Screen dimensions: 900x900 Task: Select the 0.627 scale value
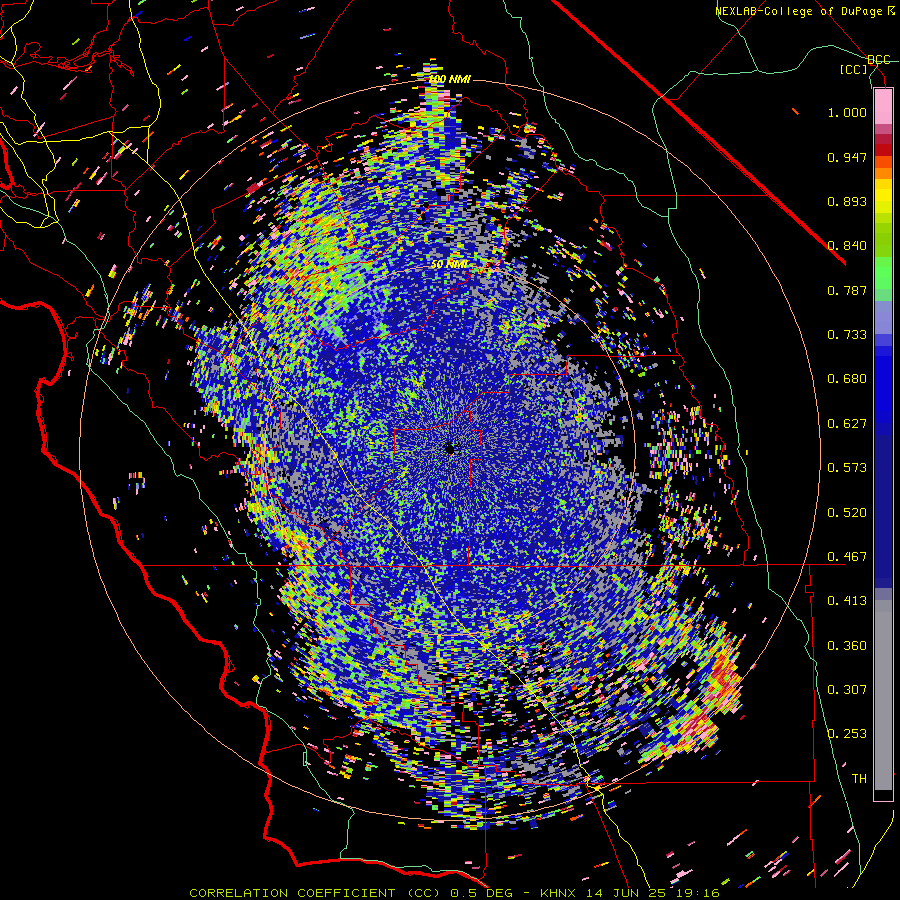coord(847,424)
